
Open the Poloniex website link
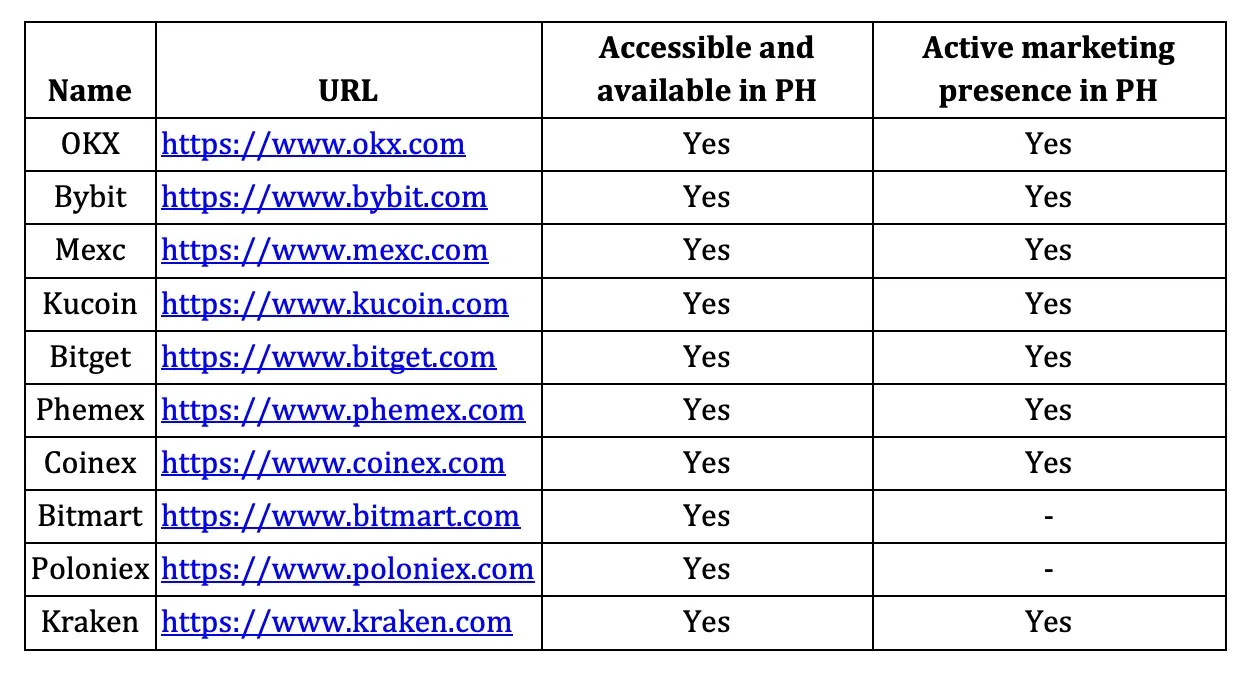[347, 568]
